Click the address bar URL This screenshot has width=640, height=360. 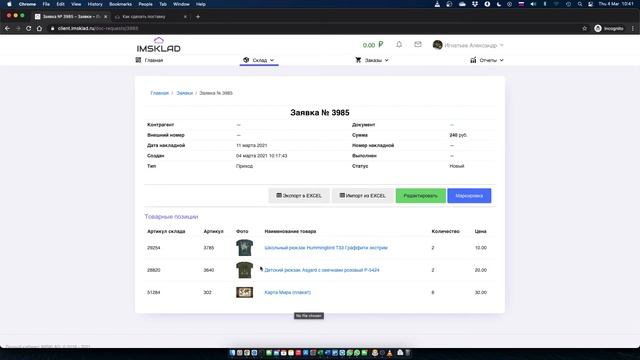click(98, 28)
